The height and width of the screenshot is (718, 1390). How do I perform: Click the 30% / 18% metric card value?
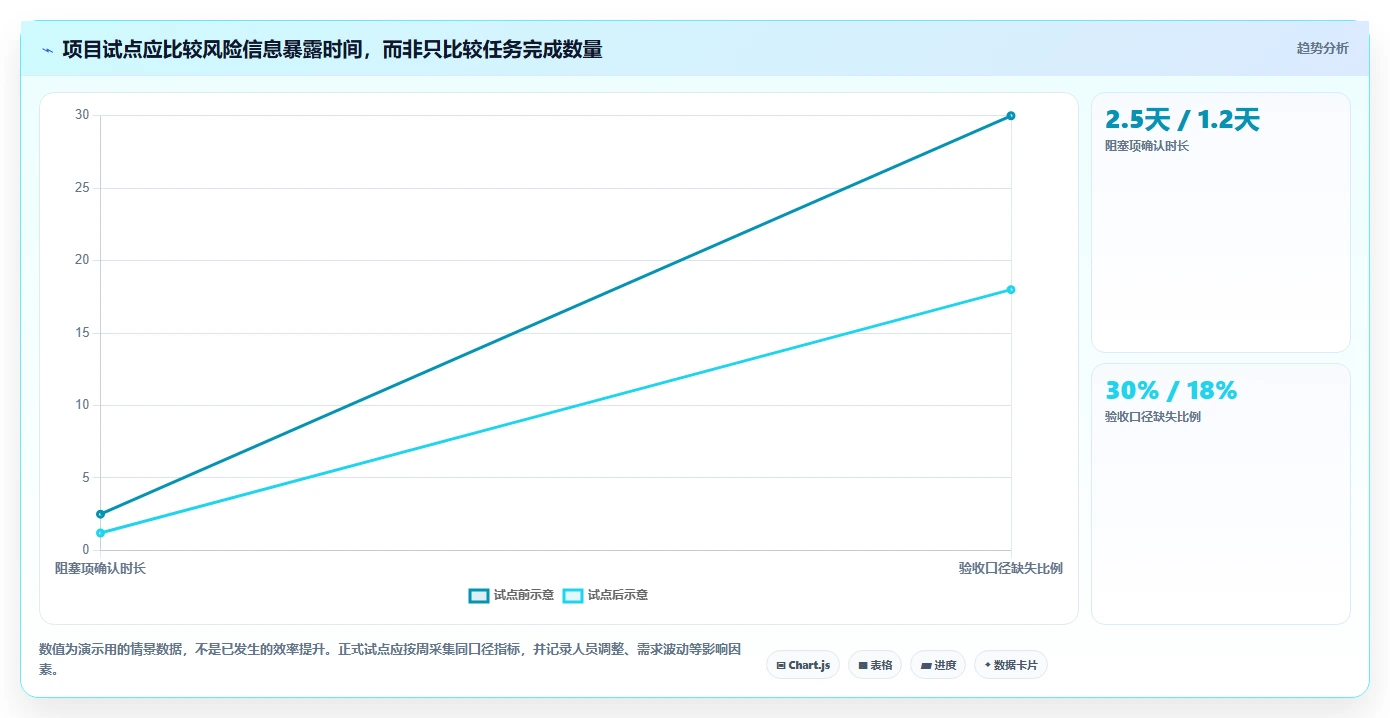[x=1171, y=390]
